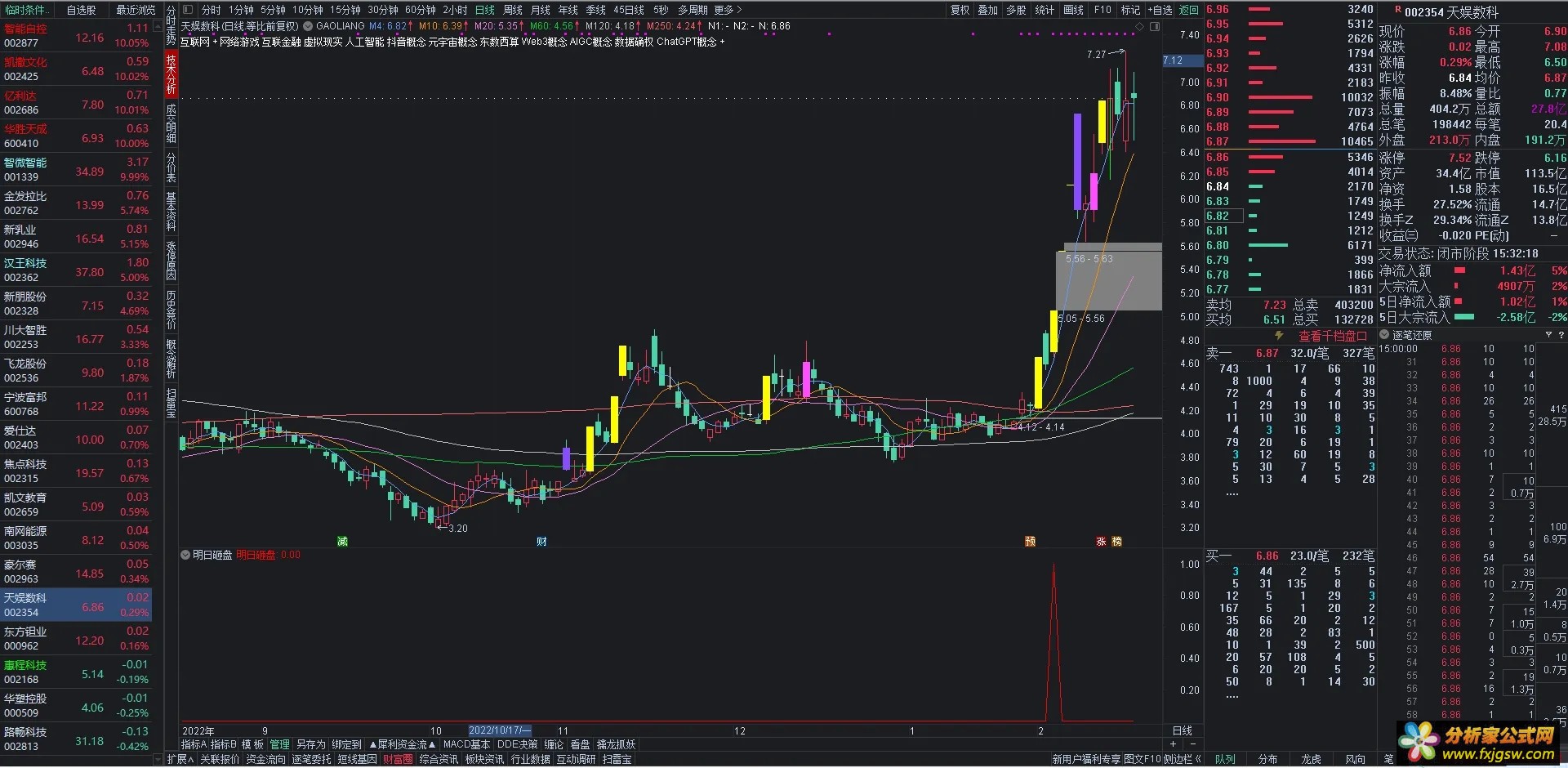1568x768 pixels.
Task: Open the 图文F10 link
Action: pyautogui.click(x=1142, y=759)
